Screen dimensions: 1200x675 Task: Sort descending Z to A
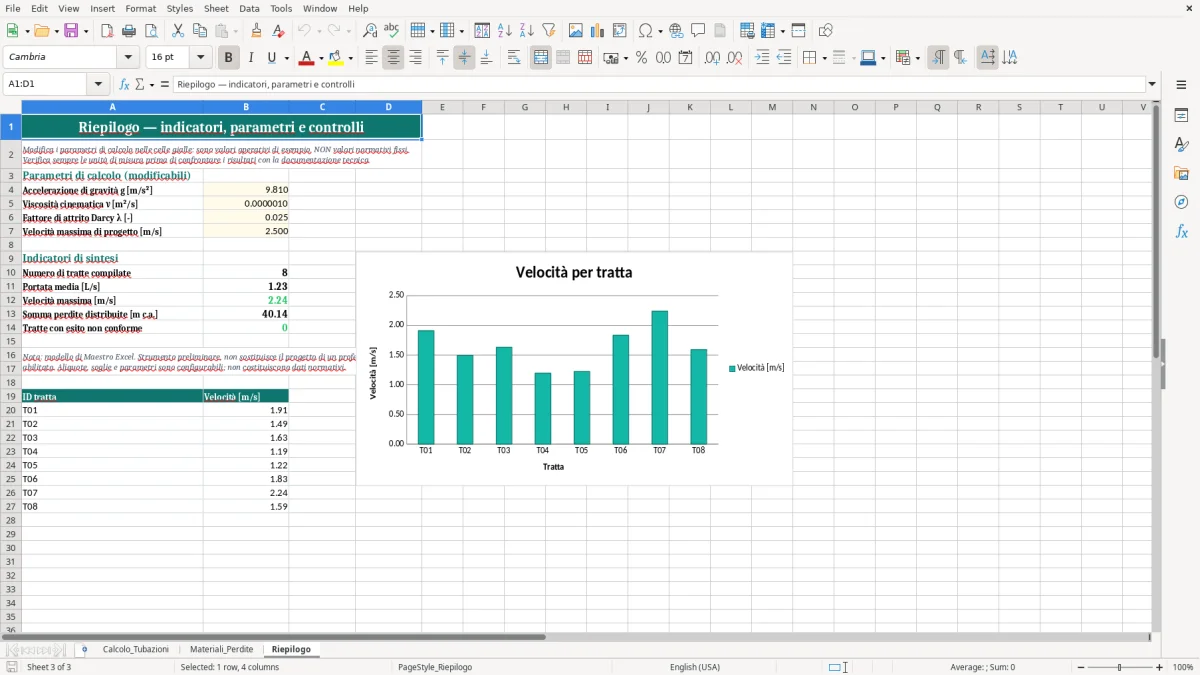pyautogui.click(x=527, y=31)
